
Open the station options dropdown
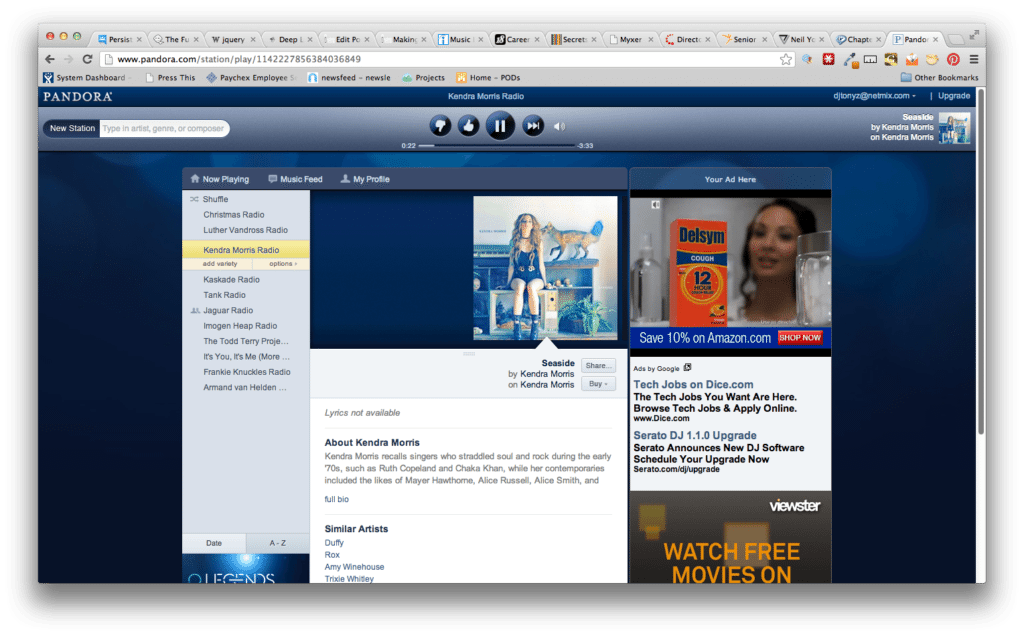(x=283, y=264)
